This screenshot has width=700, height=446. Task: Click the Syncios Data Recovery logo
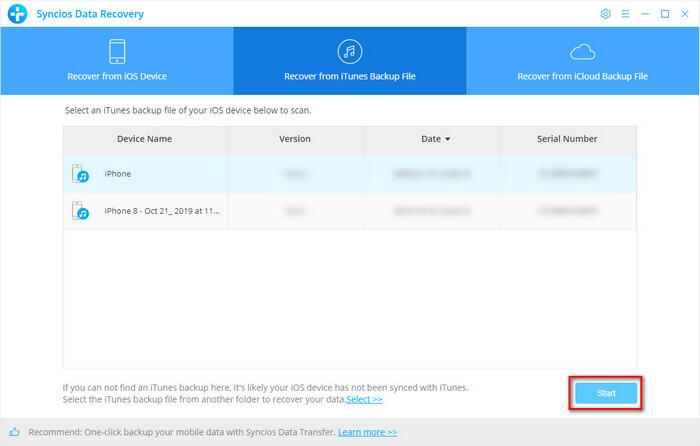tap(14, 14)
